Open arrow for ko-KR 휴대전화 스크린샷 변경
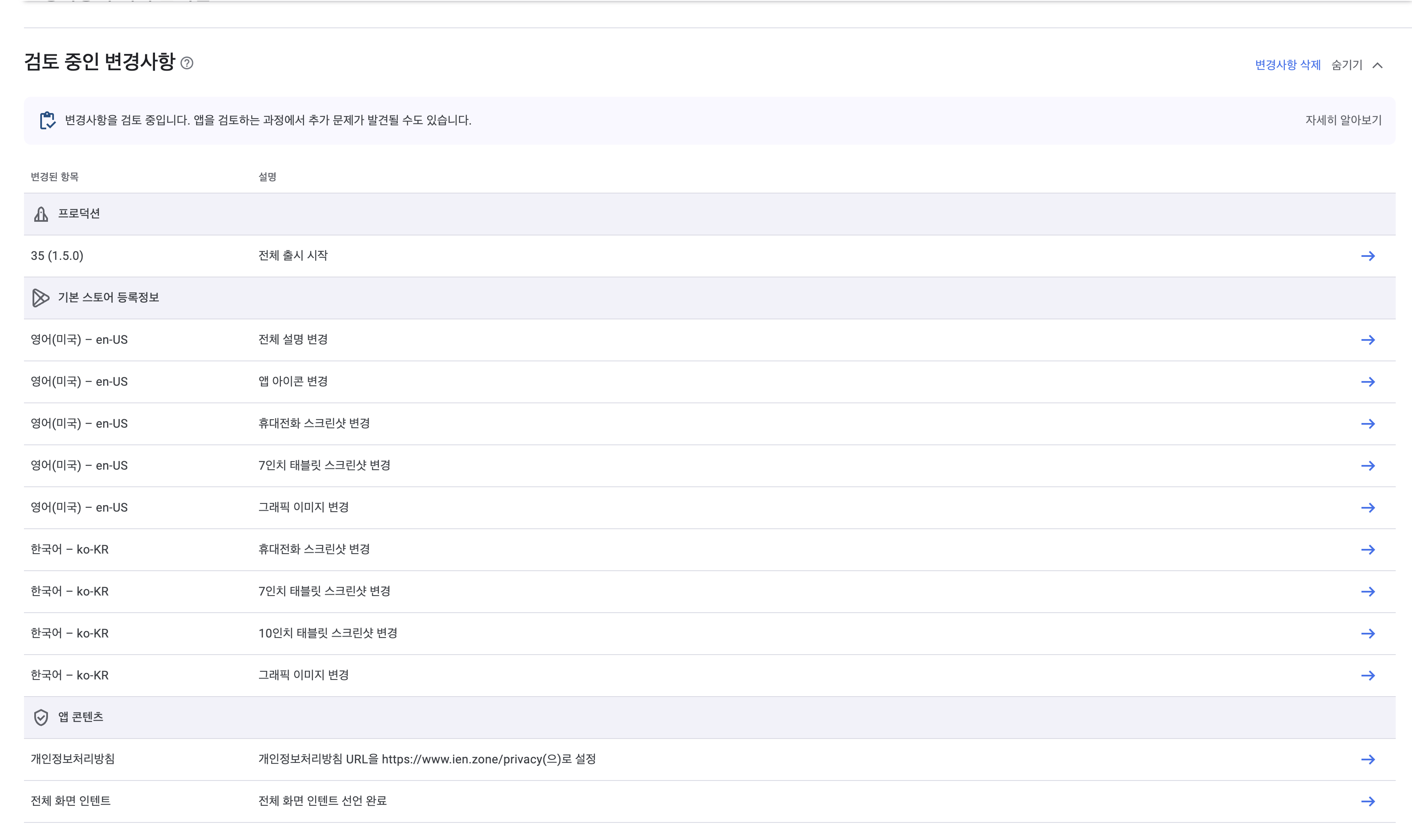 click(x=1367, y=550)
